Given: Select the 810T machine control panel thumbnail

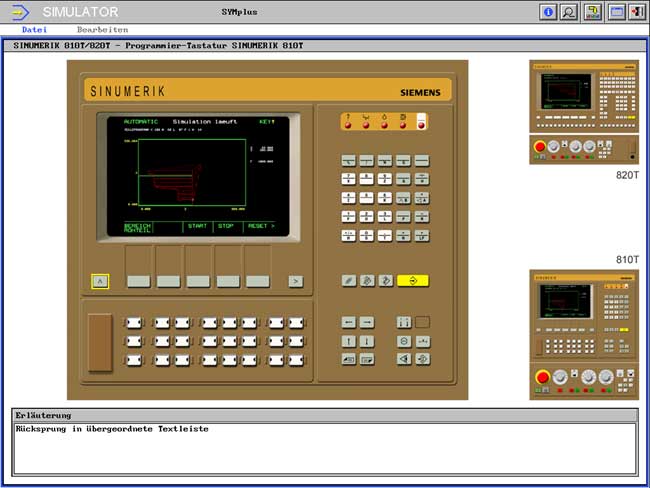Looking at the screenshot, I should pos(584,381).
